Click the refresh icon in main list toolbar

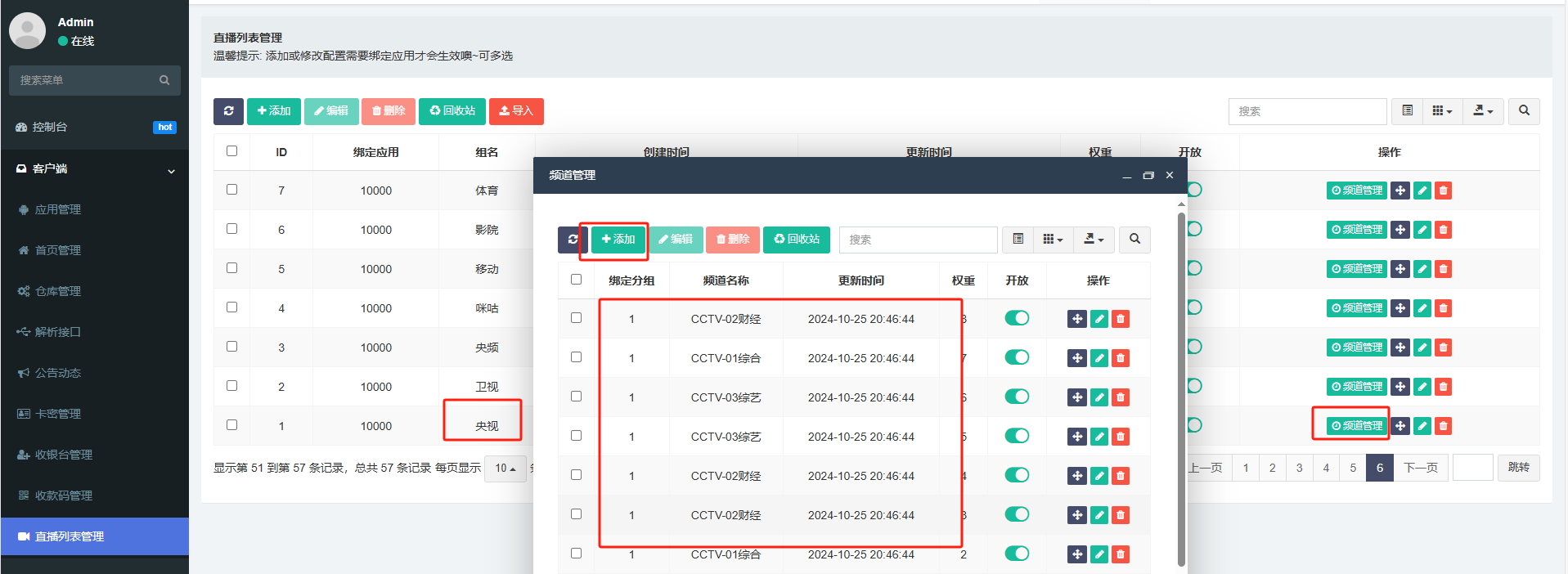228,111
